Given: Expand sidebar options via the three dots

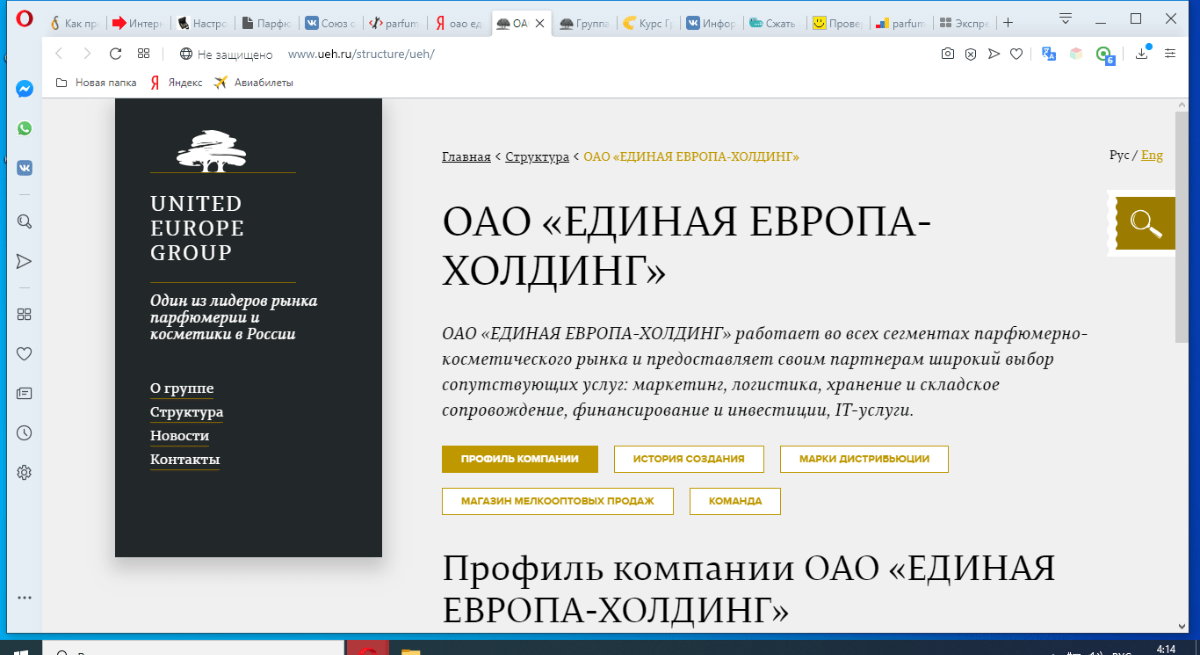Looking at the screenshot, I should coord(24,597).
